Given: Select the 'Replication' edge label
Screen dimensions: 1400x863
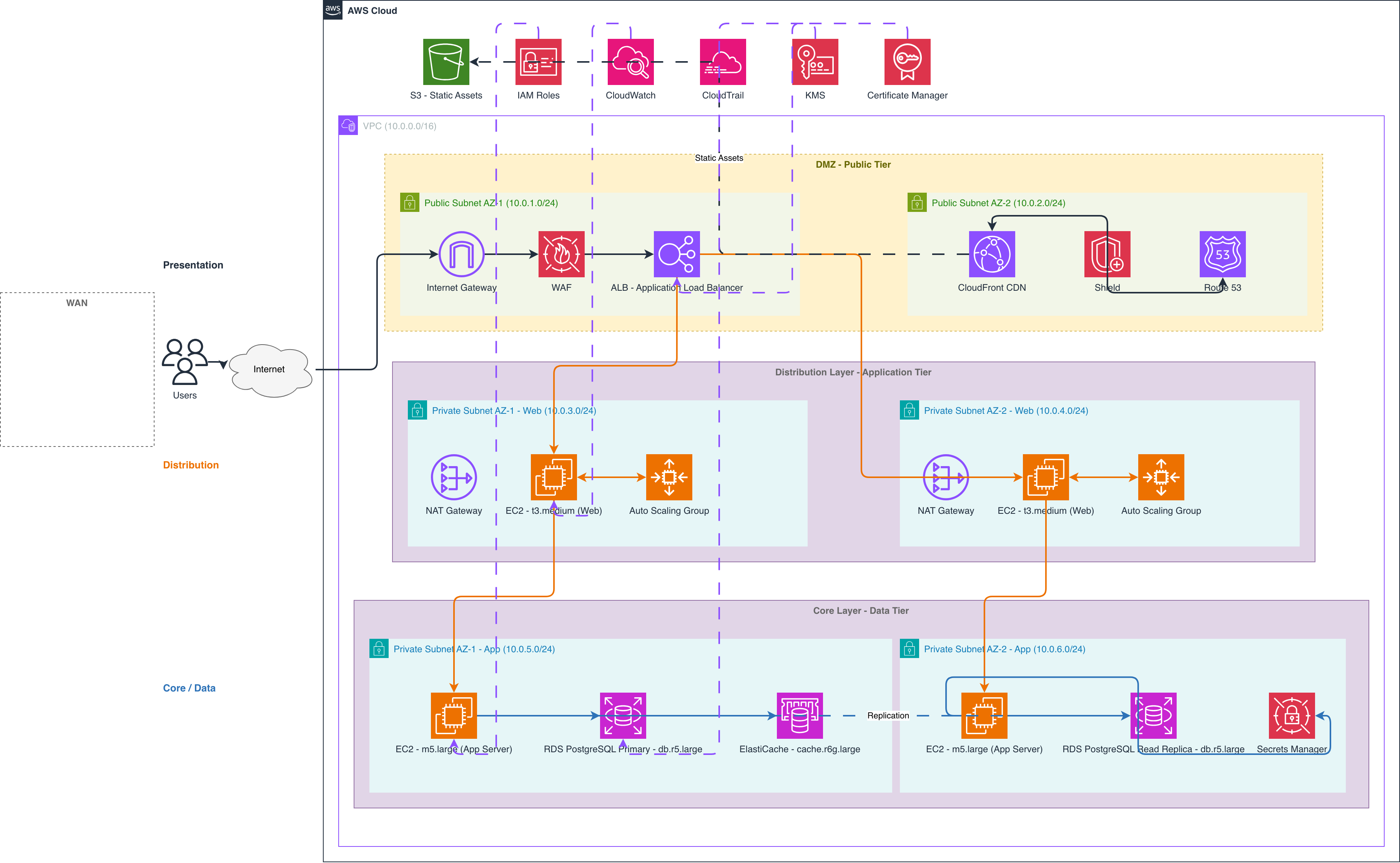Looking at the screenshot, I should coord(888,716).
